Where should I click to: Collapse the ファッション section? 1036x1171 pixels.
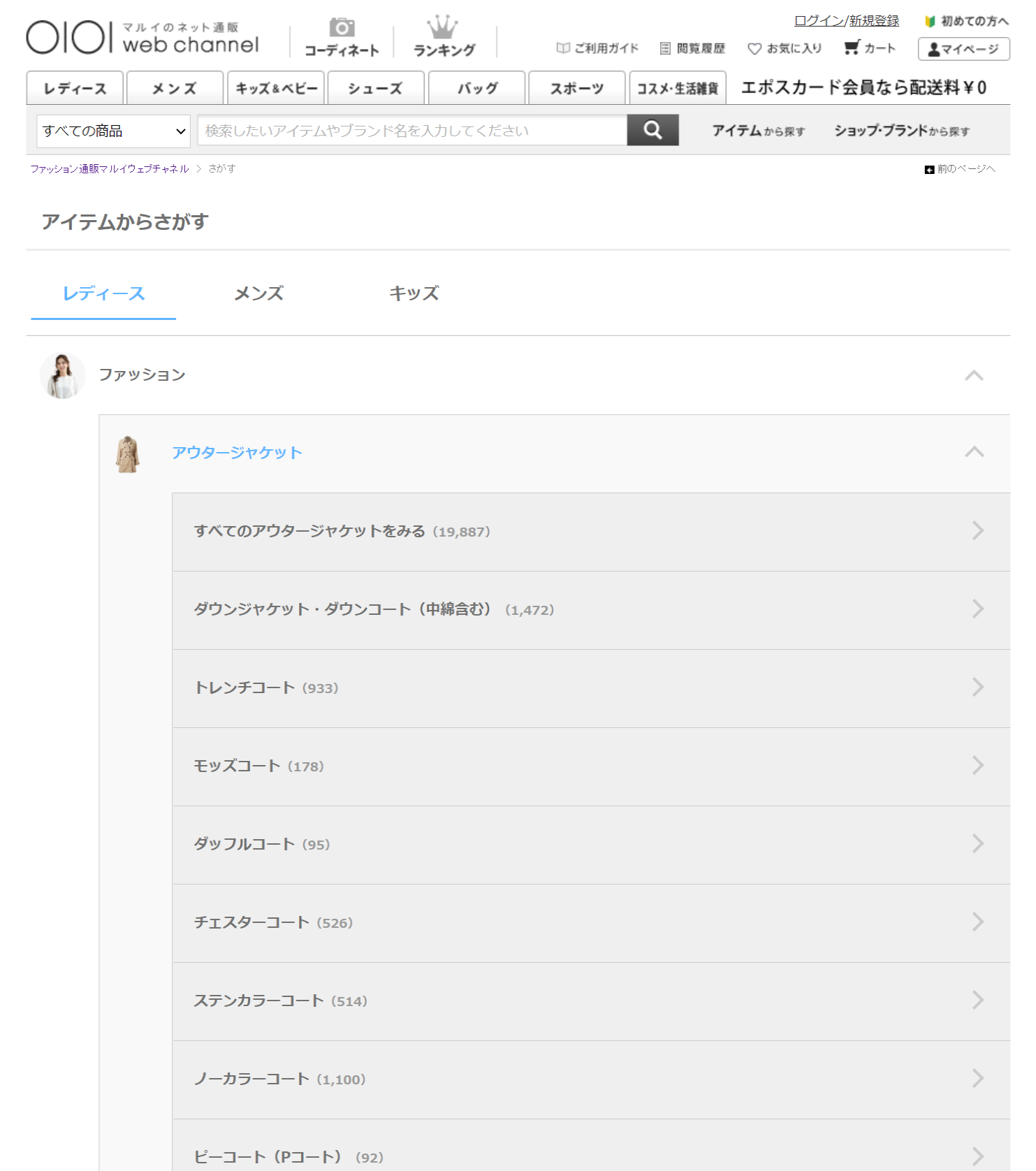pos(974,376)
